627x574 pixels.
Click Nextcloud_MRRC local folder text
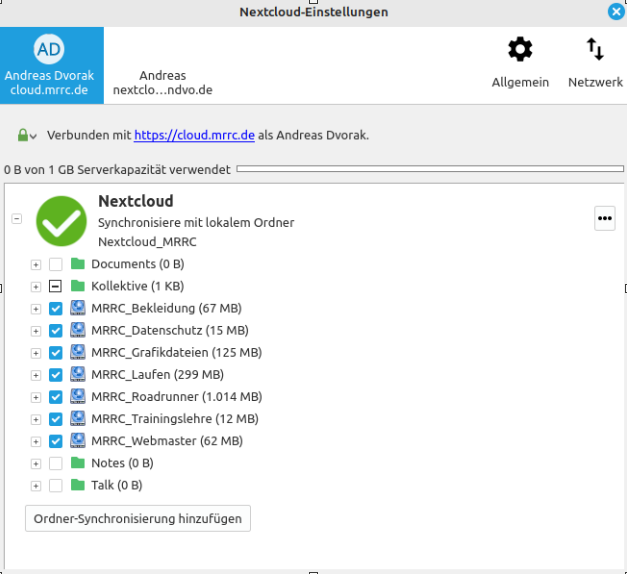pos(147,242)
